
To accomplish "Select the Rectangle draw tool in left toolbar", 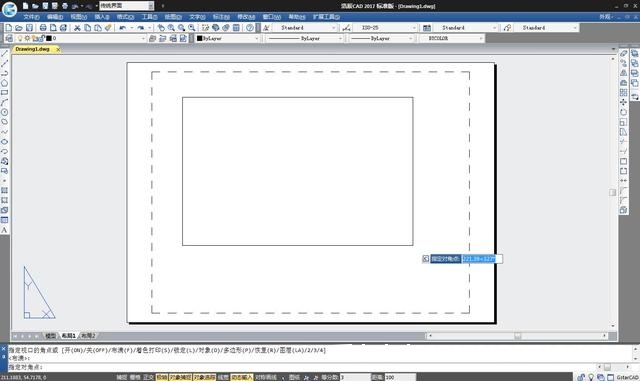I will tap(4, 93).
